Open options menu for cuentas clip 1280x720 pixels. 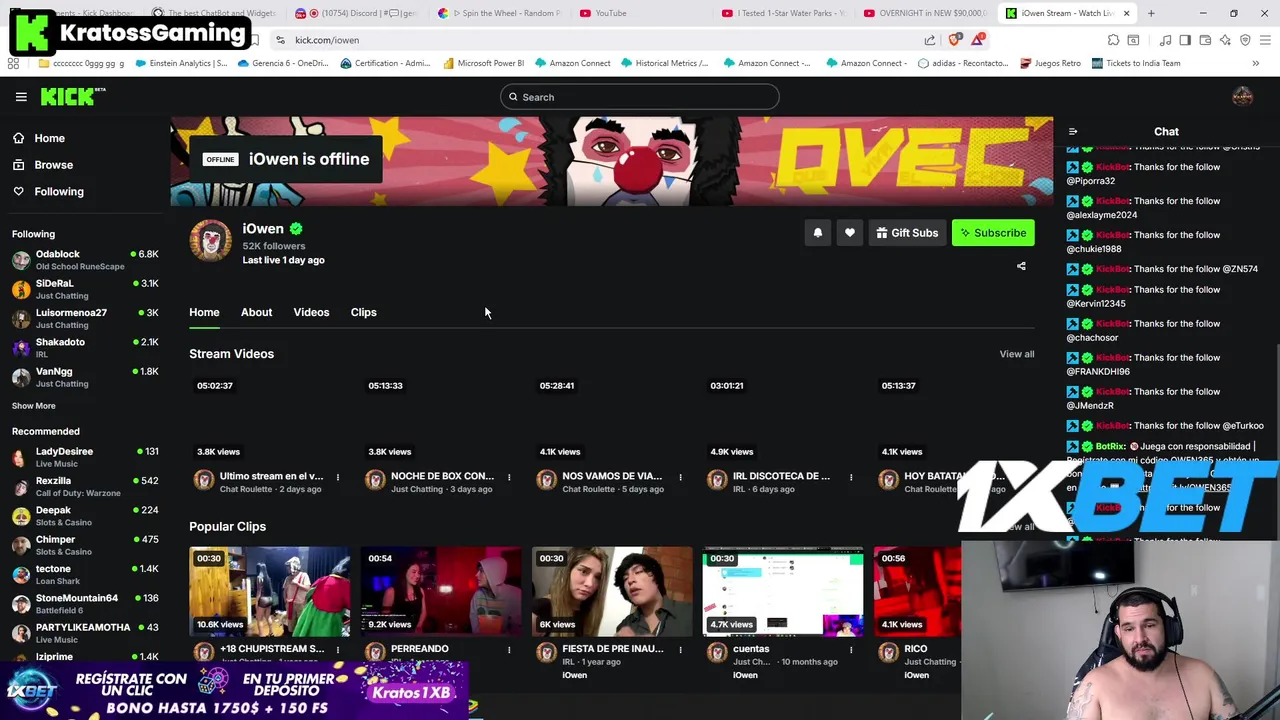point(851,649)
